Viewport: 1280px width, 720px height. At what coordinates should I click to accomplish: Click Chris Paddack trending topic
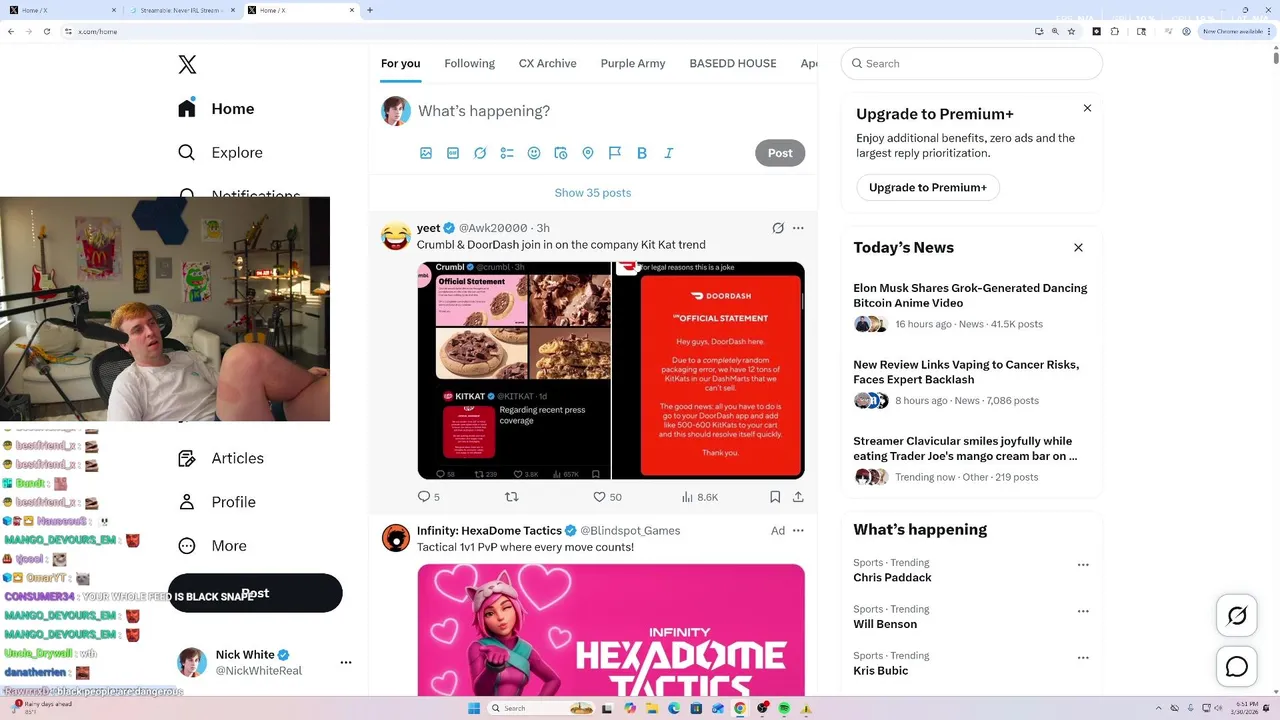point(892,577)
